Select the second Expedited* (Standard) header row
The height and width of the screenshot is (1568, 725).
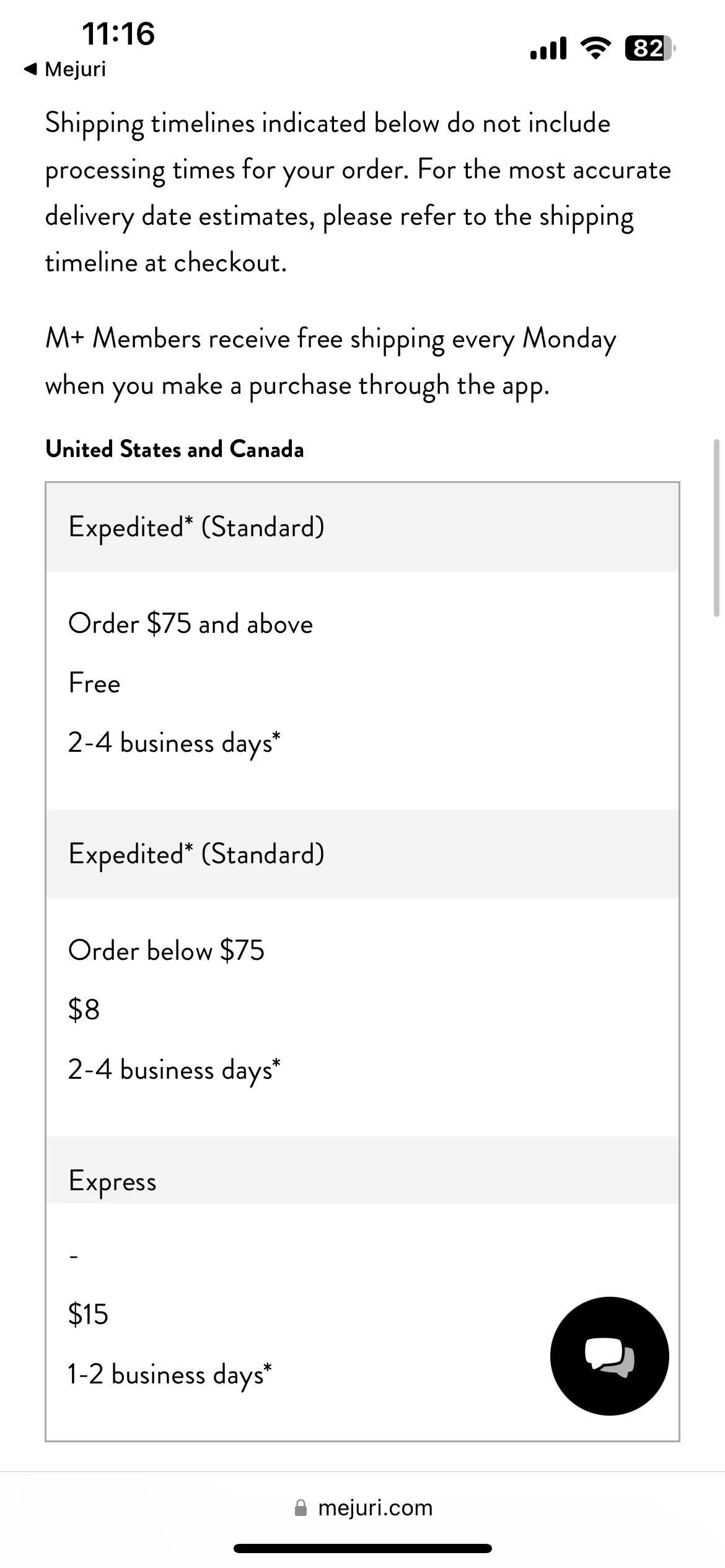click(362, 854)
